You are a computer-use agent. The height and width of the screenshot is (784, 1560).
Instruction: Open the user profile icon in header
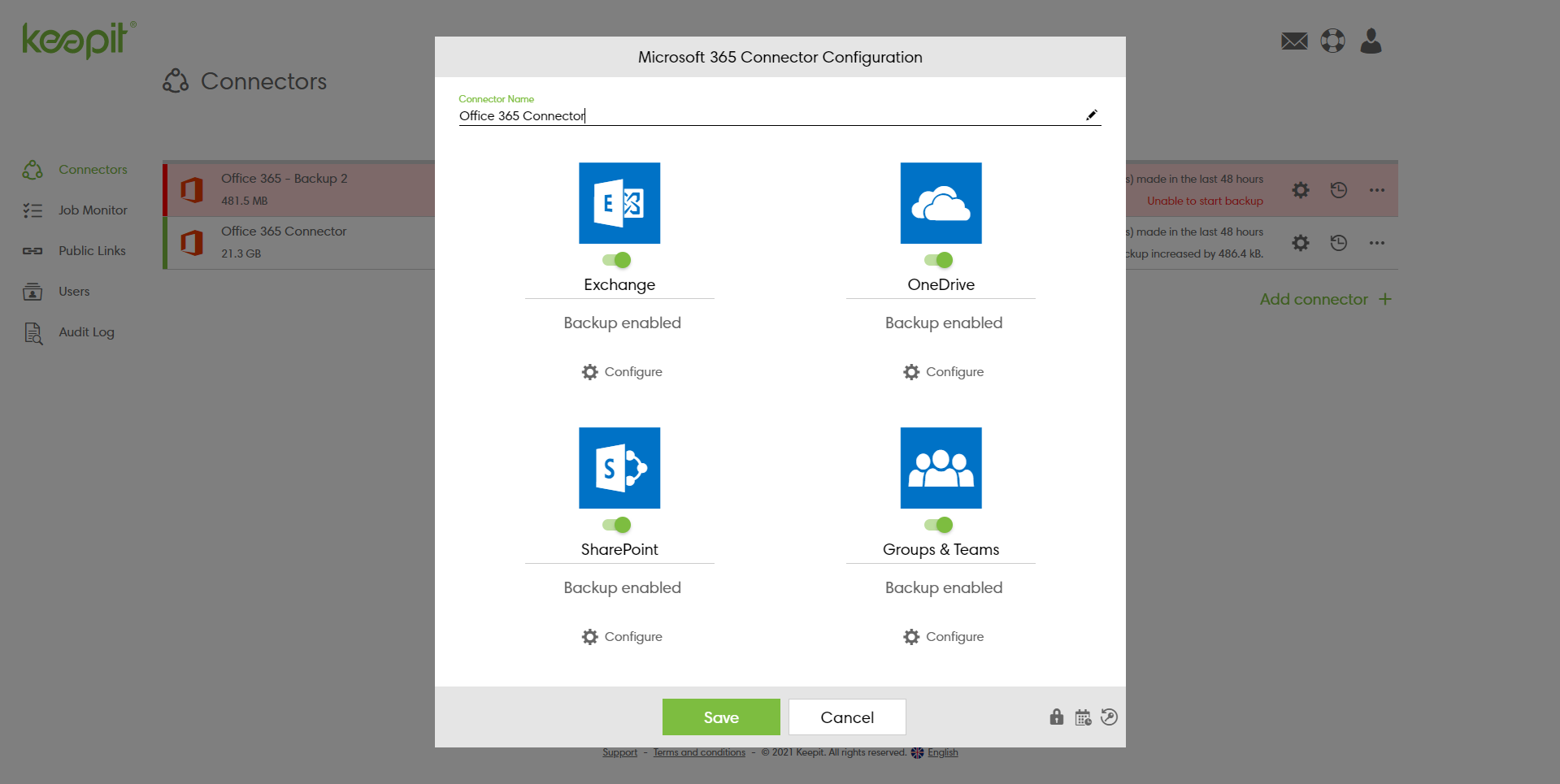pyautogui.click(x=1371, y=41)
